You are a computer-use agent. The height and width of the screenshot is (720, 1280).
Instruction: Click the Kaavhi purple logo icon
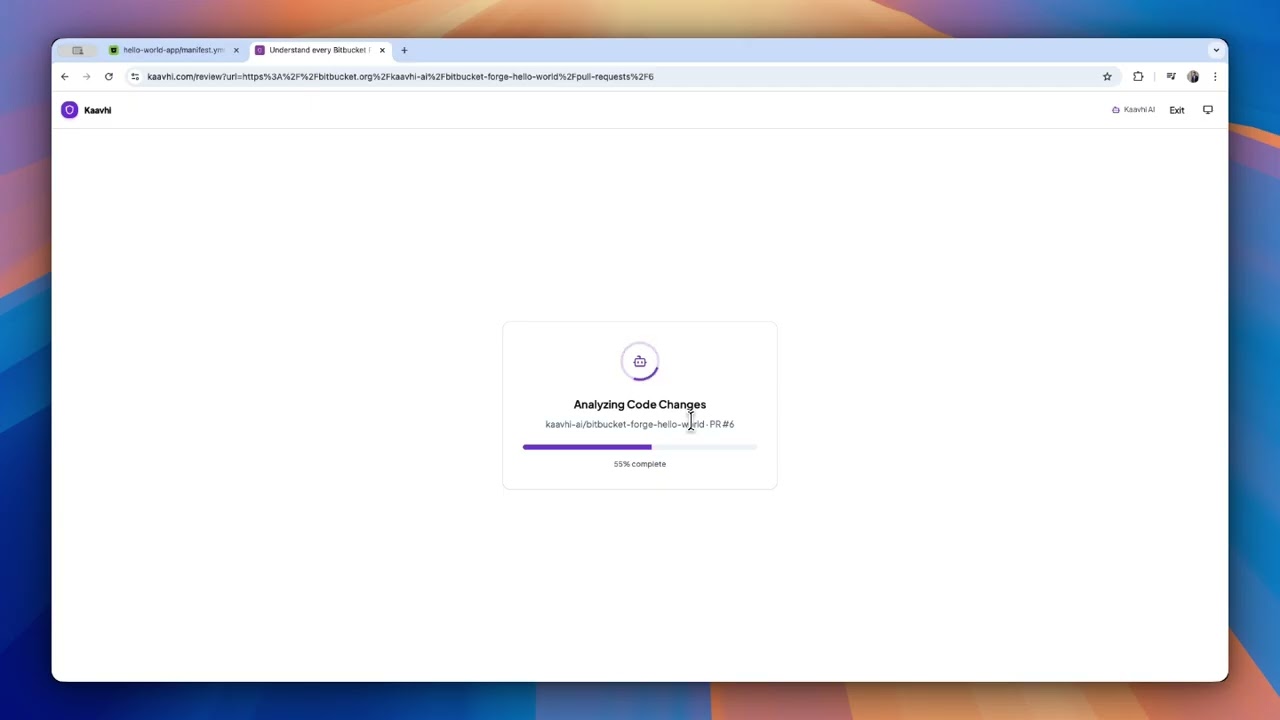coord(69,110)
